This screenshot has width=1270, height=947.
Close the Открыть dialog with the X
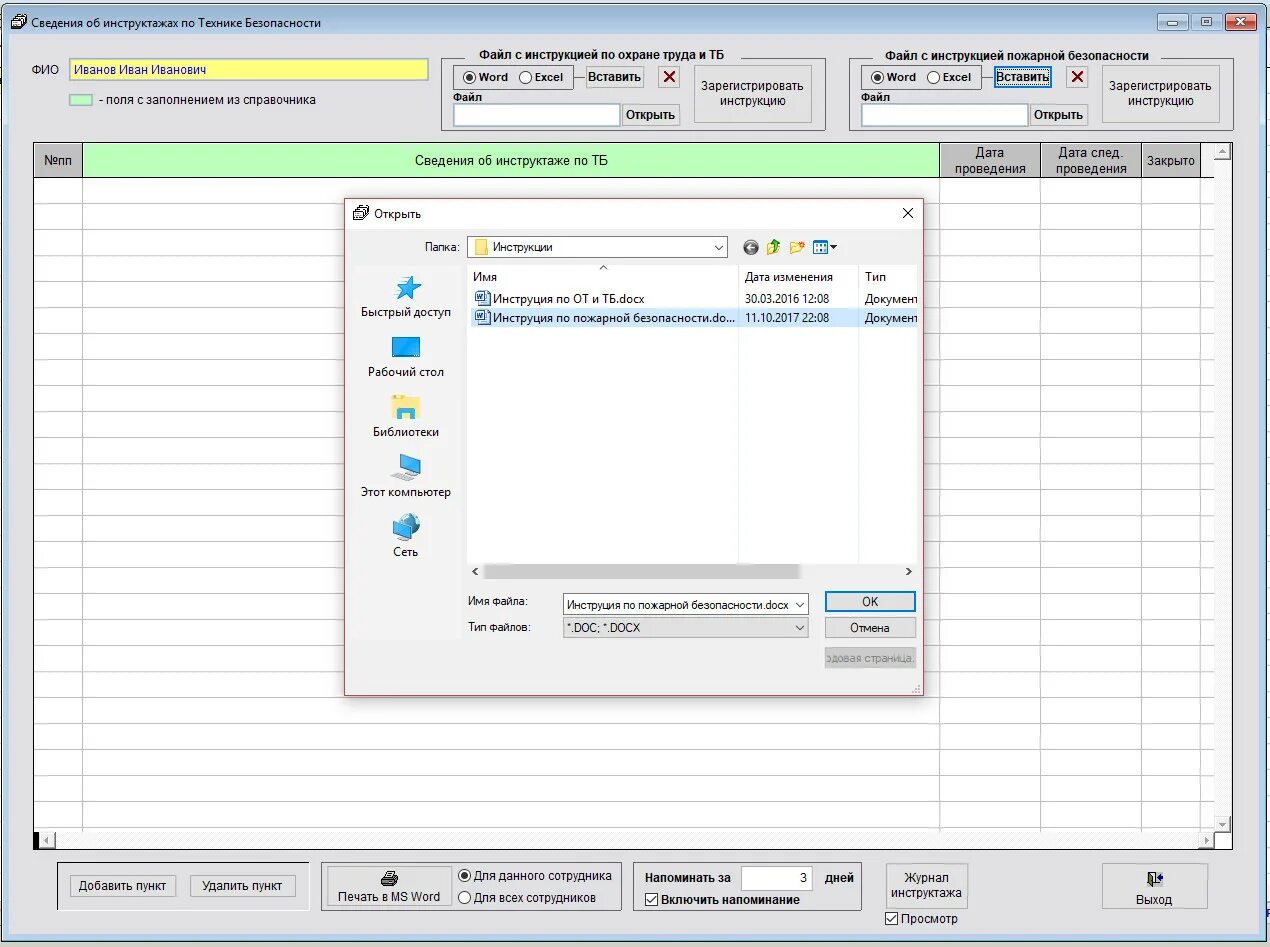[908, 213]
